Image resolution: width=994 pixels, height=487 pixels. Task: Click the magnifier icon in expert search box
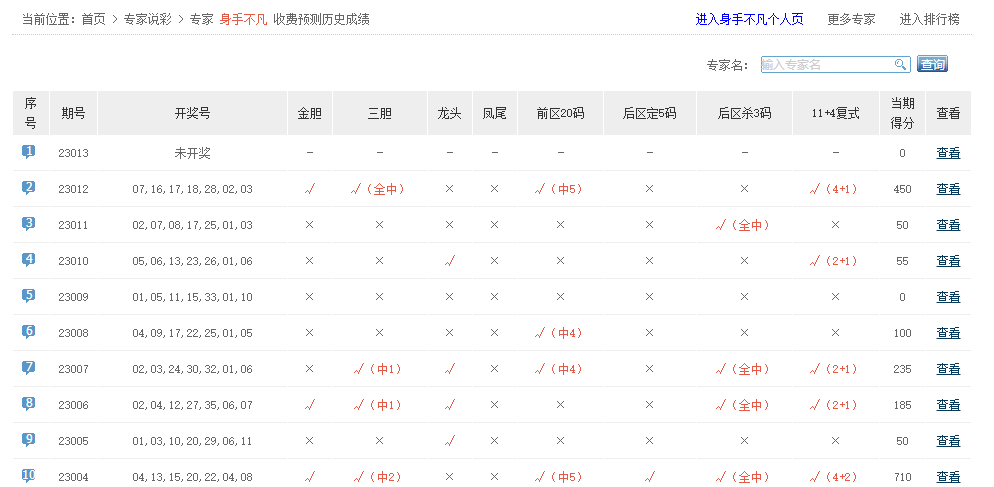pos(900,65)
